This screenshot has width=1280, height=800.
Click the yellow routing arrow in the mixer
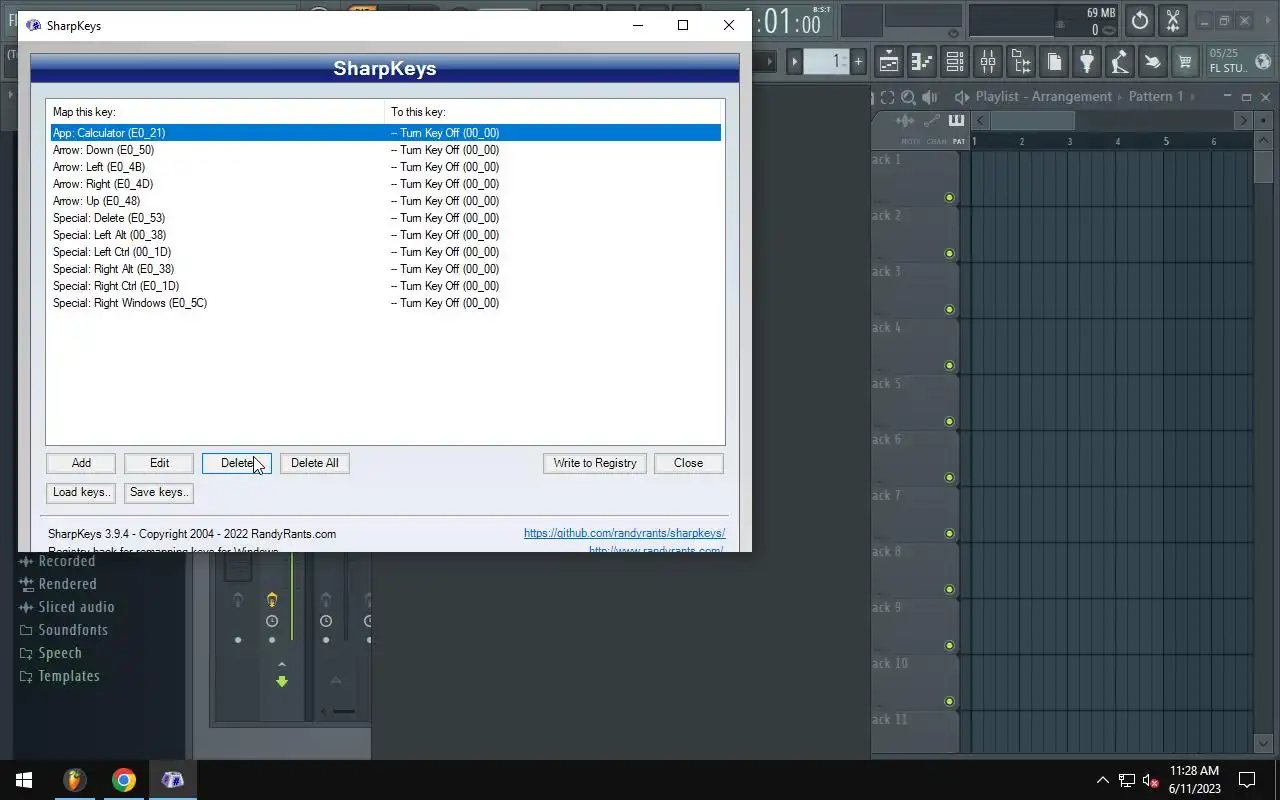pyautogui.click(x=272, y=600)
